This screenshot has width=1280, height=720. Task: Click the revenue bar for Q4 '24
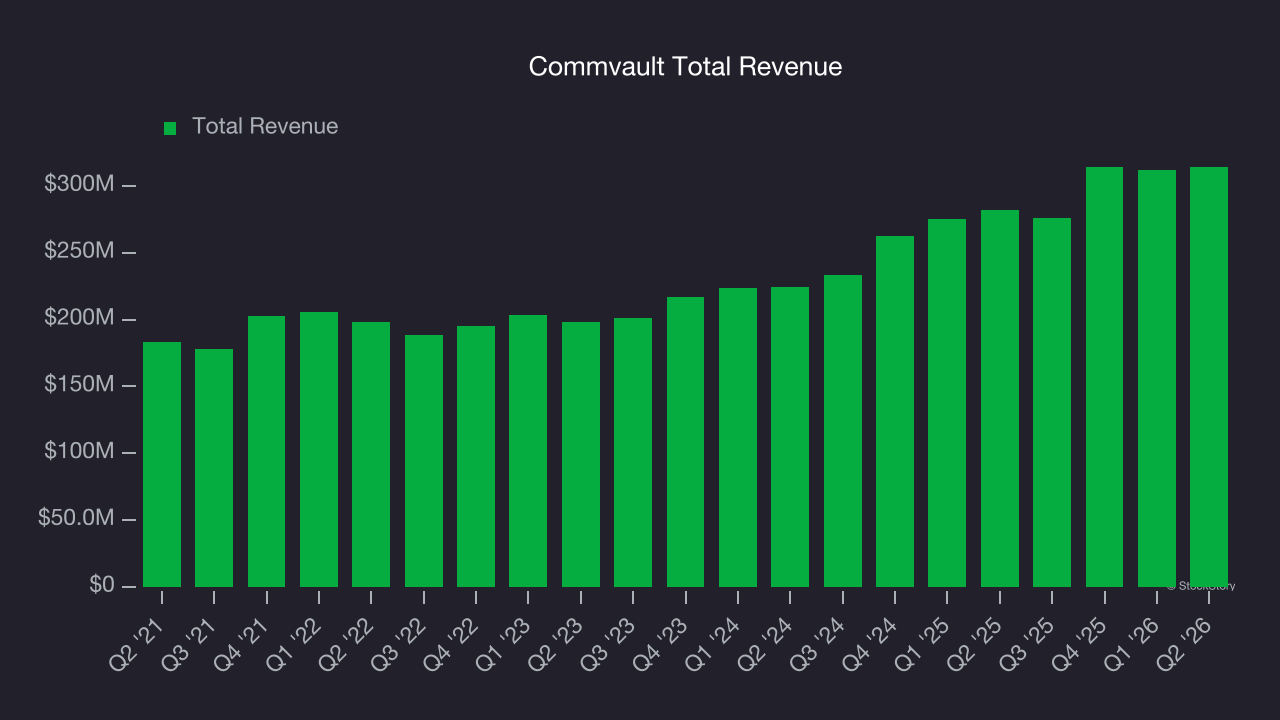pyautogui.click(x=895, y=411)
